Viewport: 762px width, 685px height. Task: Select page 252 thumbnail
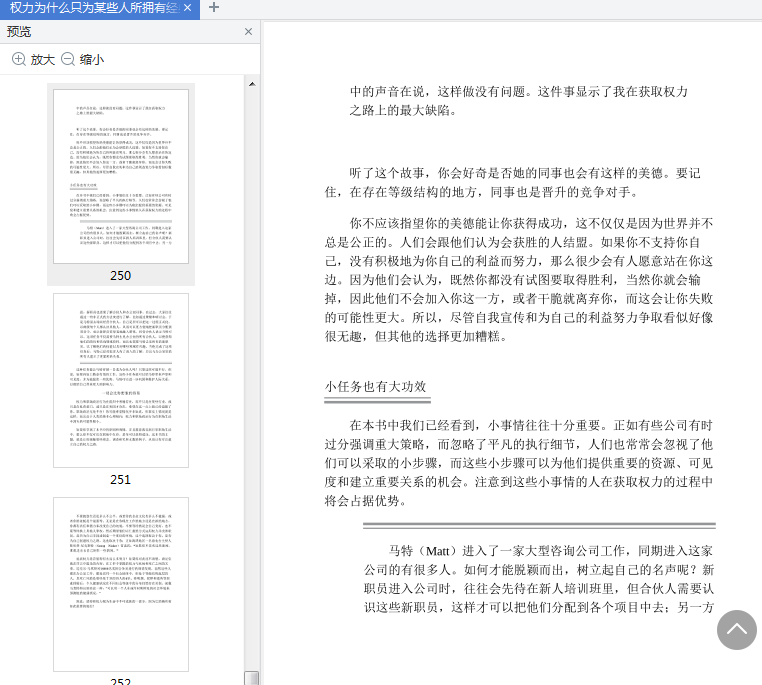(121, 584)
